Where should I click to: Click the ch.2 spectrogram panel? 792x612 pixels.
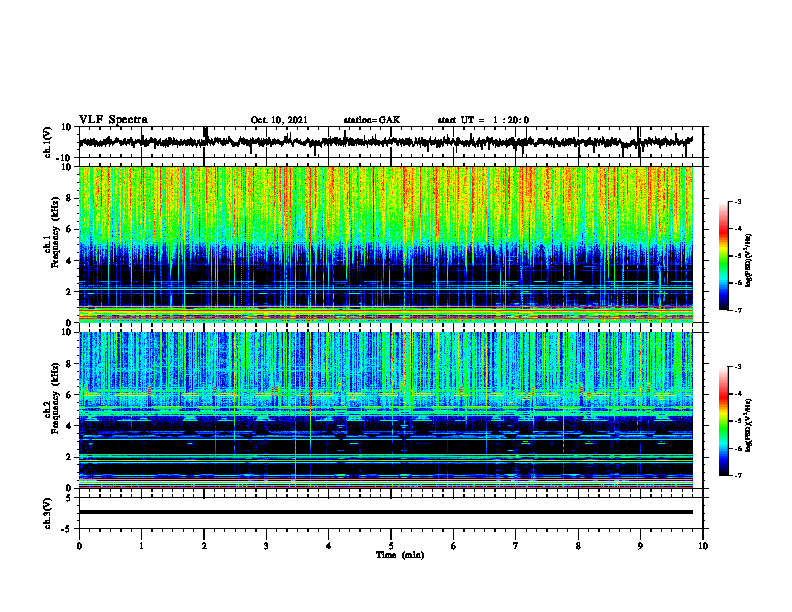coord(385,410)
